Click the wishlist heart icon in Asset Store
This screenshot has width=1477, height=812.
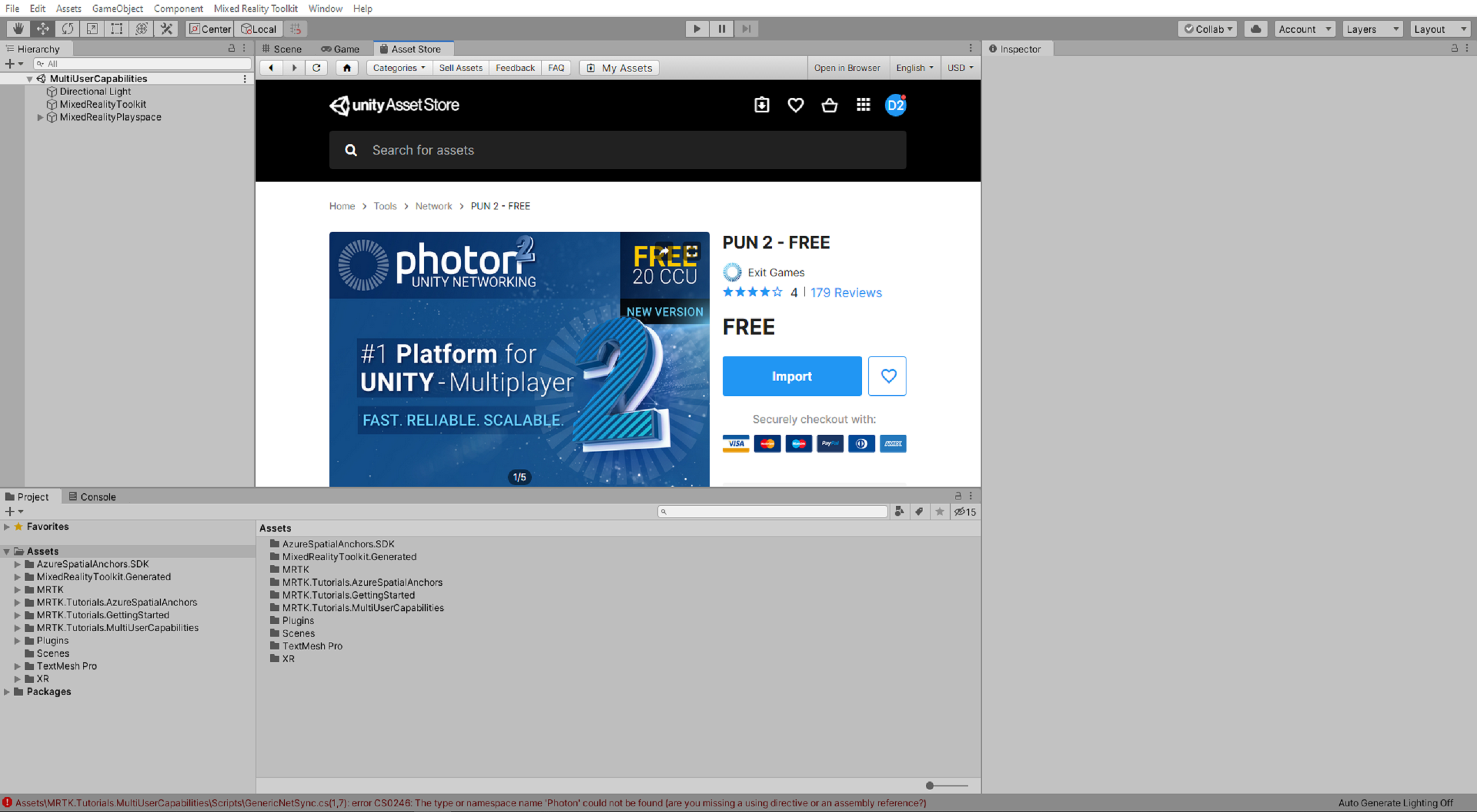886,376
